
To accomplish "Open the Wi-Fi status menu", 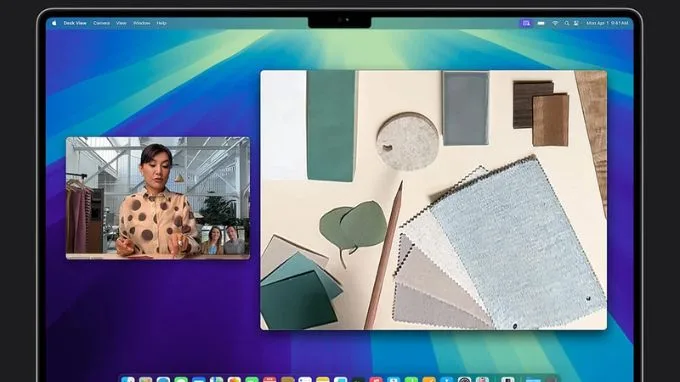I will tap(555, 23).
